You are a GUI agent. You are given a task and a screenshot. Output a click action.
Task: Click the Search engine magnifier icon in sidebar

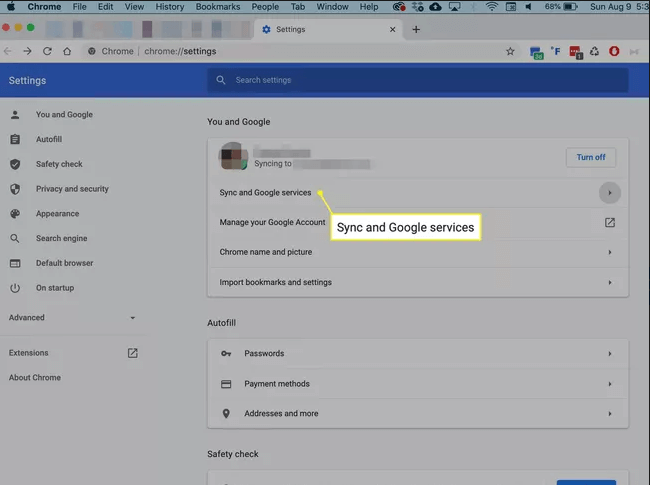(15, 238)
